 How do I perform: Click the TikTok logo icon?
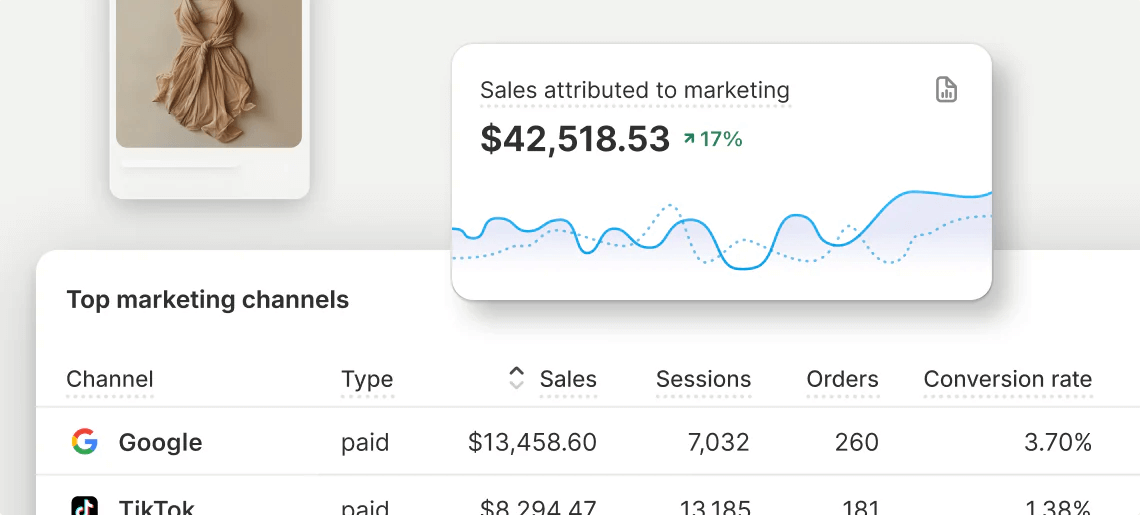[85, 506]
